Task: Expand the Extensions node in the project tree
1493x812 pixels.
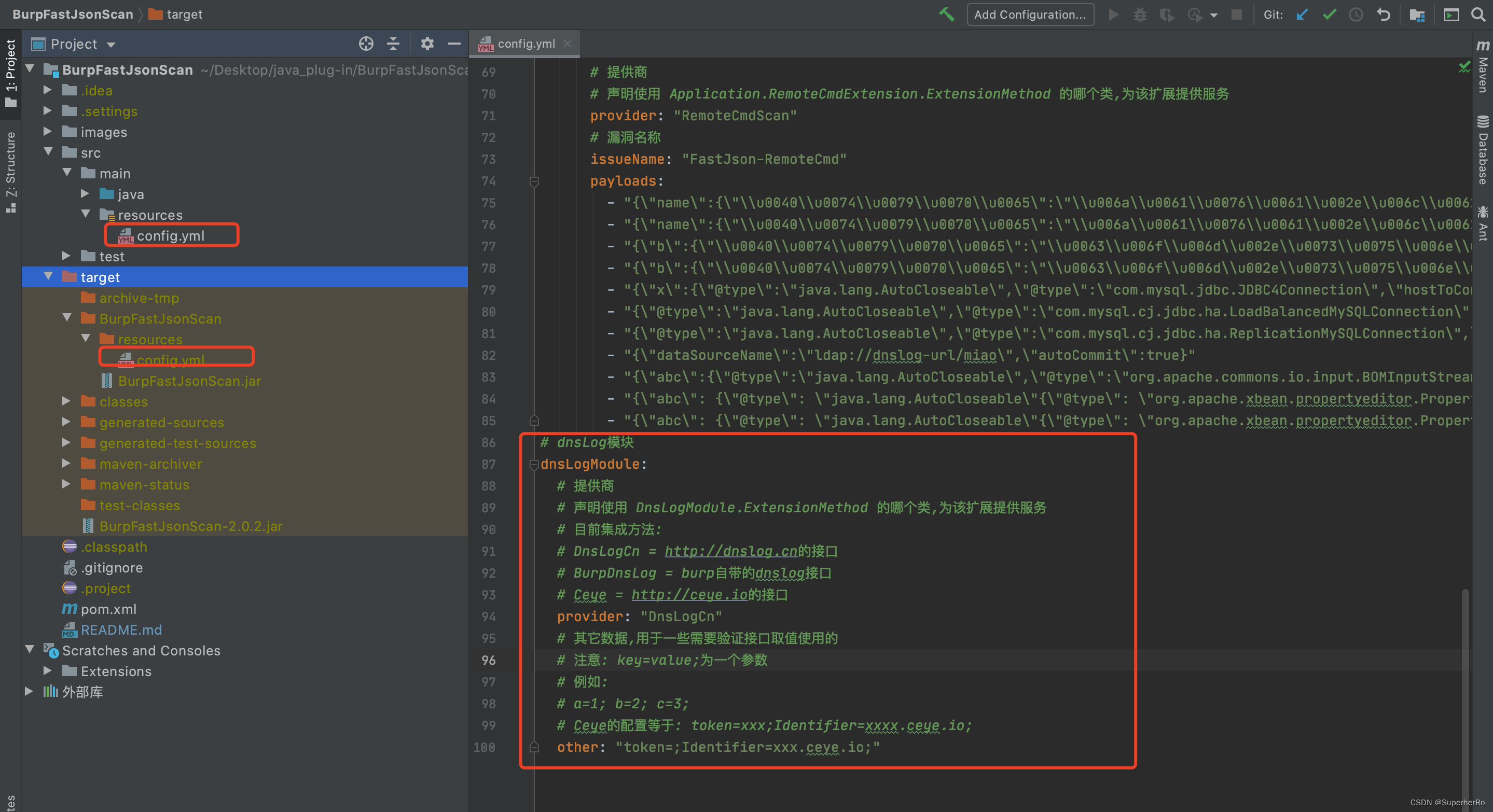Action: (x=48, y=670)
